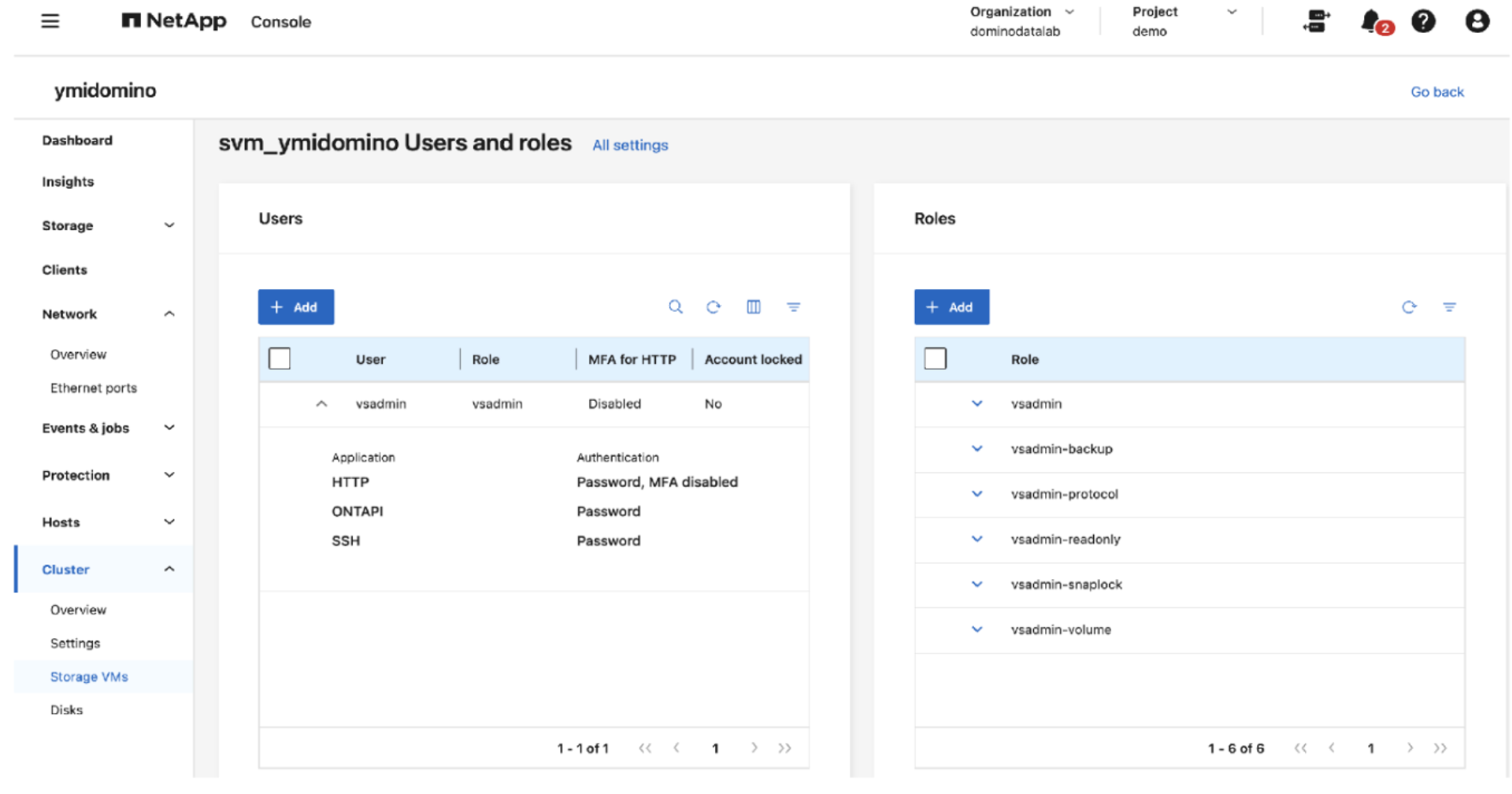Viewport: 1512px width, 794px height.
Task: Click page 1 in Roles pagination
Action: pyautogui.click(x=1371, y=748)
